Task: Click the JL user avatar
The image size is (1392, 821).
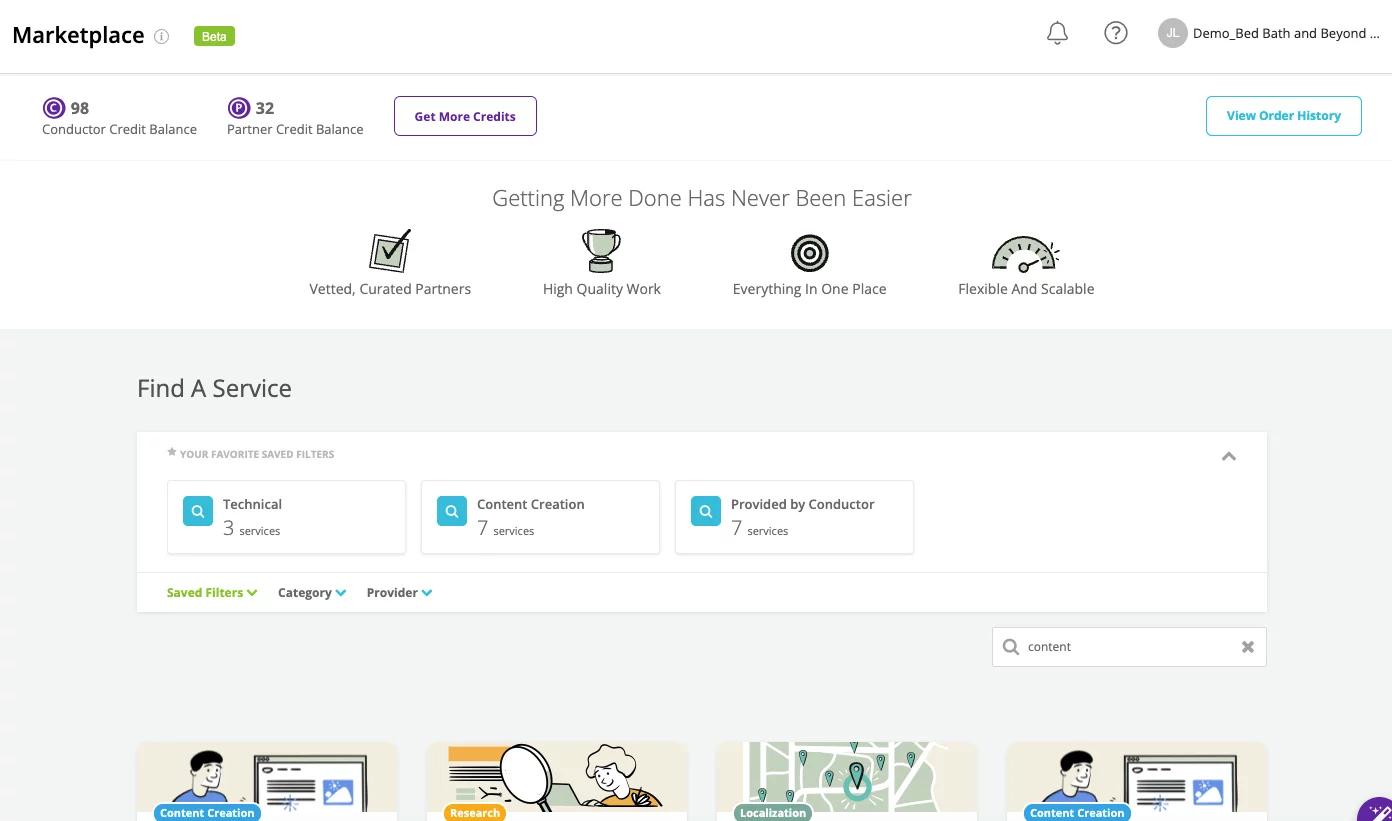Action: click(1172, 33)
